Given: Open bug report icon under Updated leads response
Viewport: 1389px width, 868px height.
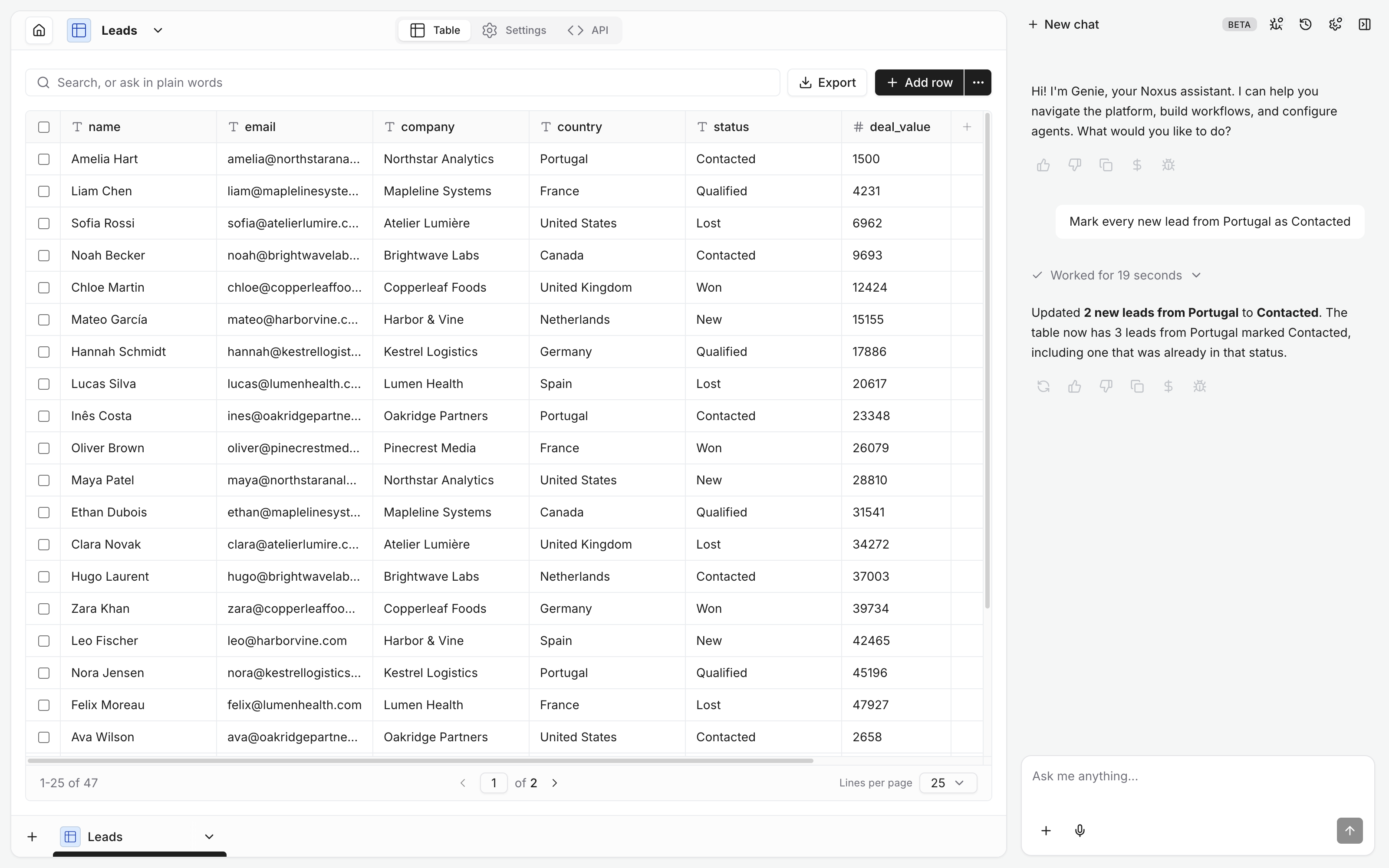Looking at the screenshot, I should point(1200,386).
